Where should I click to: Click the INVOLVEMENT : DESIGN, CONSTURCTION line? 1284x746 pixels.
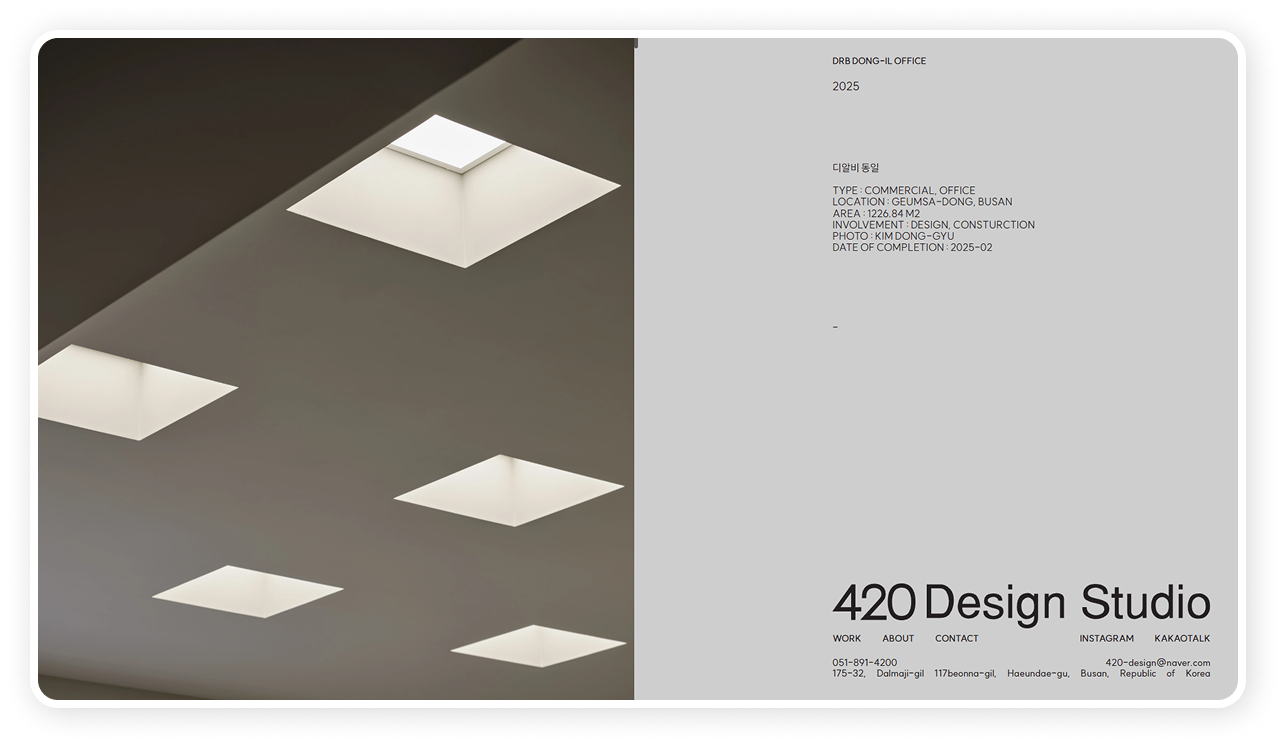point(933,225)
